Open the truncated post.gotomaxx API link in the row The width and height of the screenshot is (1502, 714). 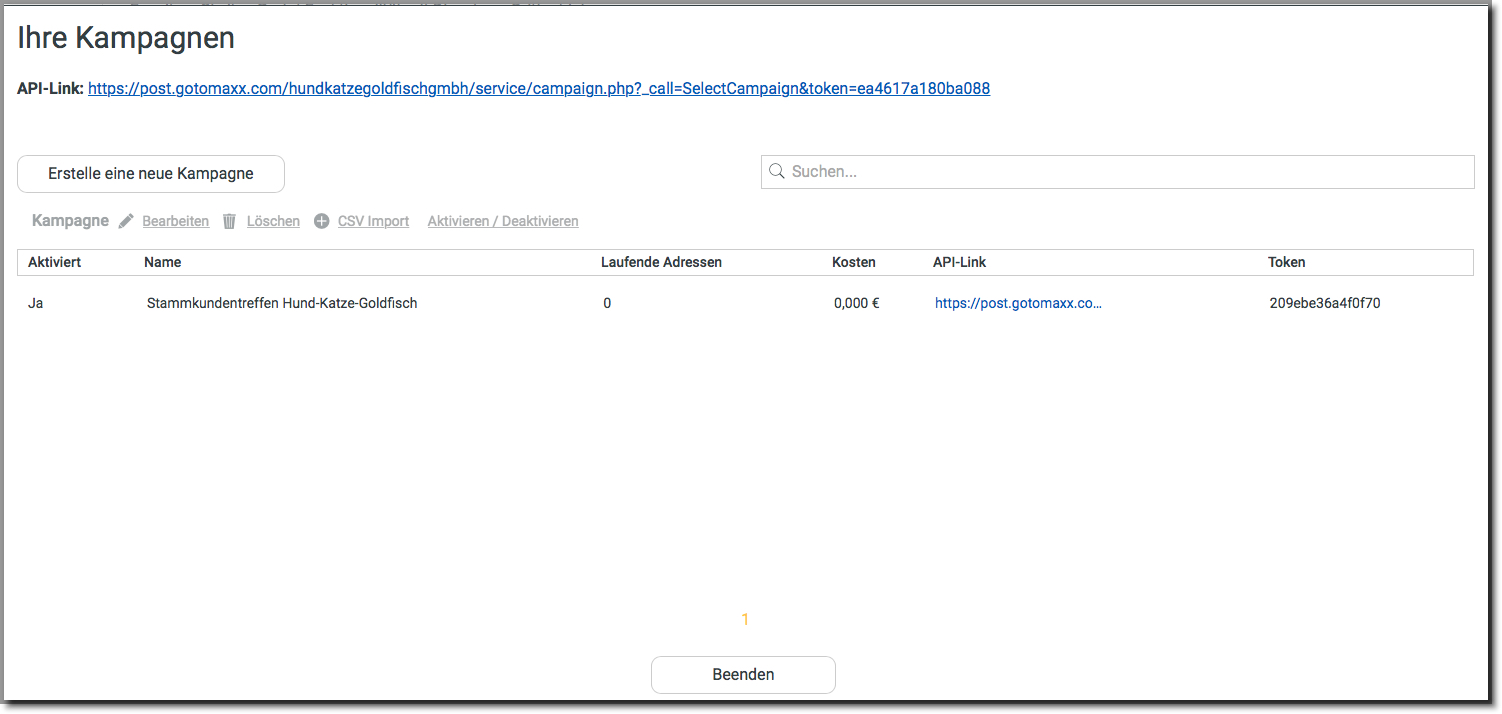coord(1018,303)
